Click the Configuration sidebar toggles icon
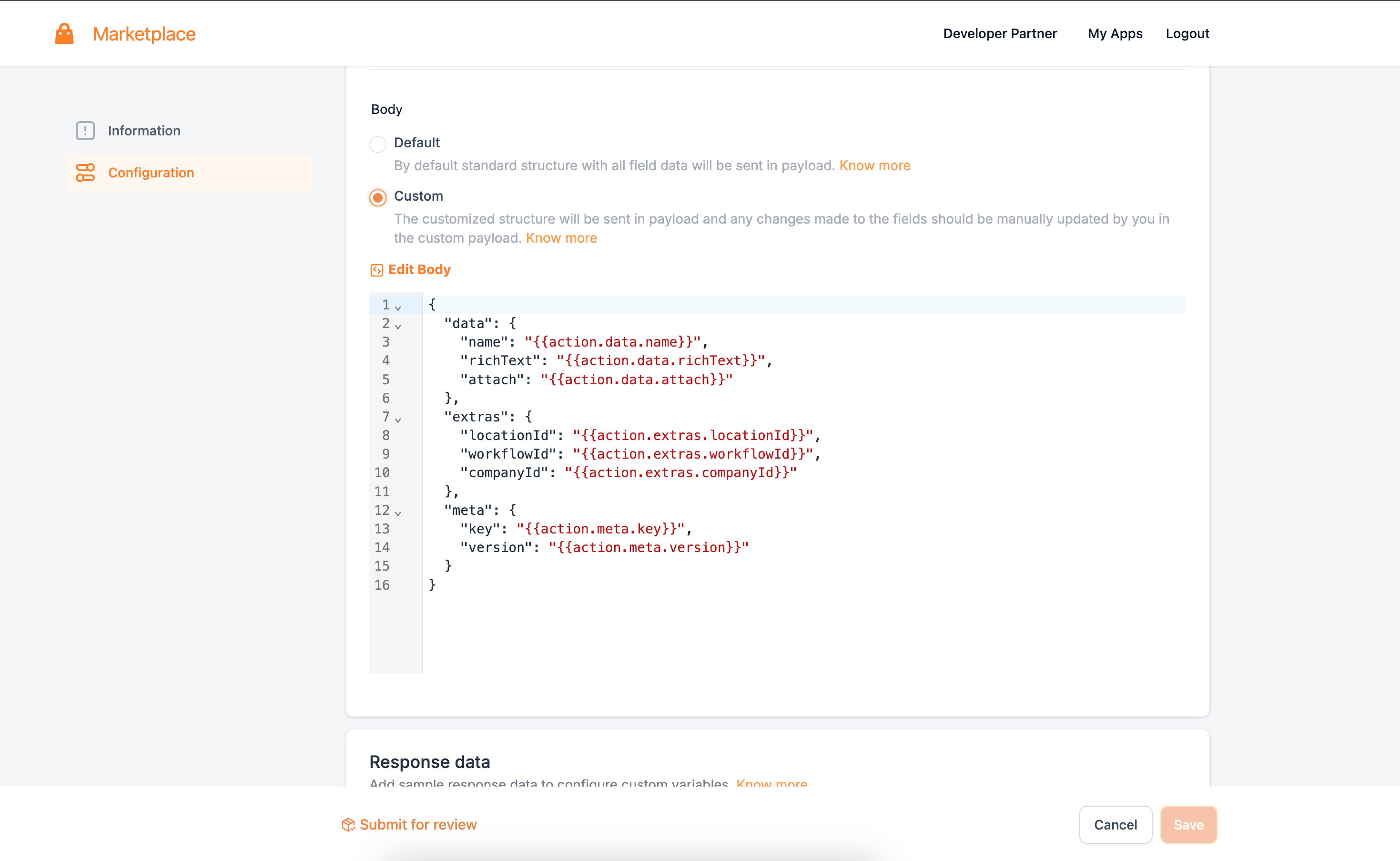The width and height of the screenshot is (1400, 861). [x=85, y=173]
